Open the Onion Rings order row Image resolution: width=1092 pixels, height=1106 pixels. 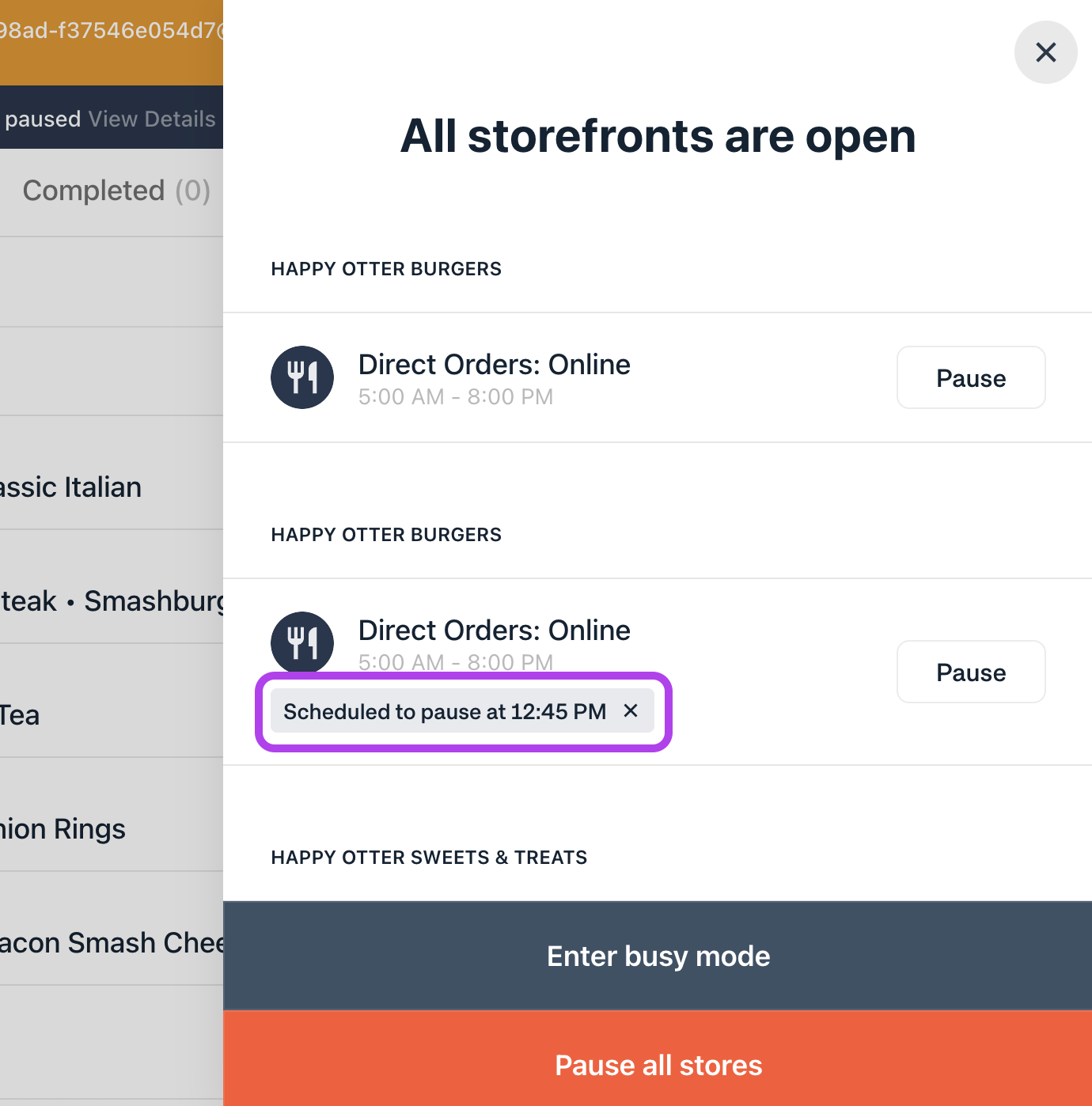coord(63,829)
